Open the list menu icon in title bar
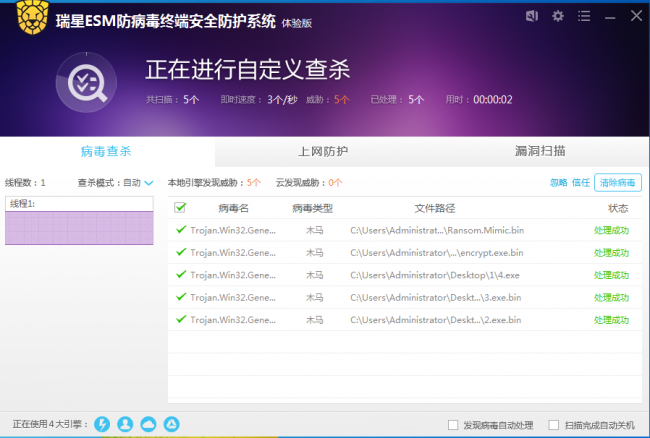The width and height of the screenshot is (650, 438). click(584, 16)
